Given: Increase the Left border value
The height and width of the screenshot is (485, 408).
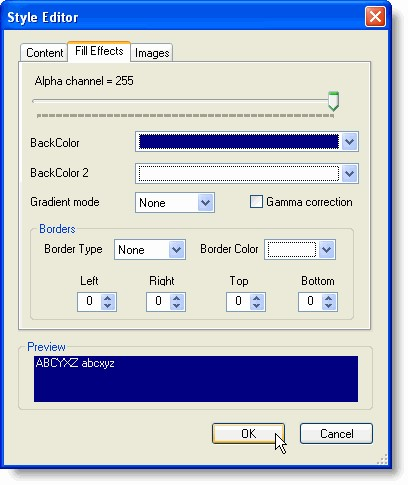Looking at the screenshot, I should tap(107, 298).
